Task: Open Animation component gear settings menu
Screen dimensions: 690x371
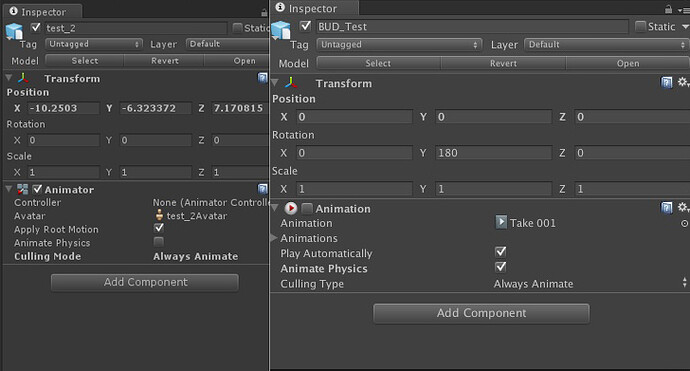Action: point(683,207)
